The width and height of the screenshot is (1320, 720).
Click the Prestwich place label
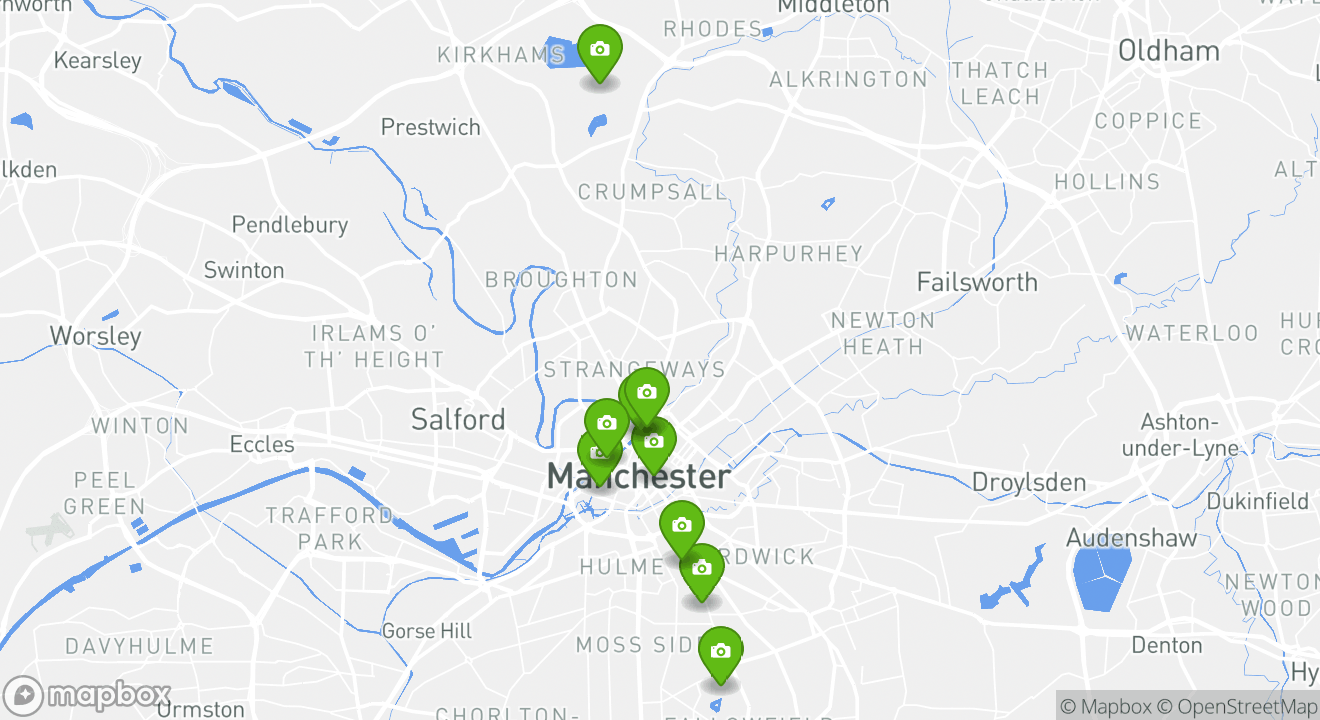(431, 127)
